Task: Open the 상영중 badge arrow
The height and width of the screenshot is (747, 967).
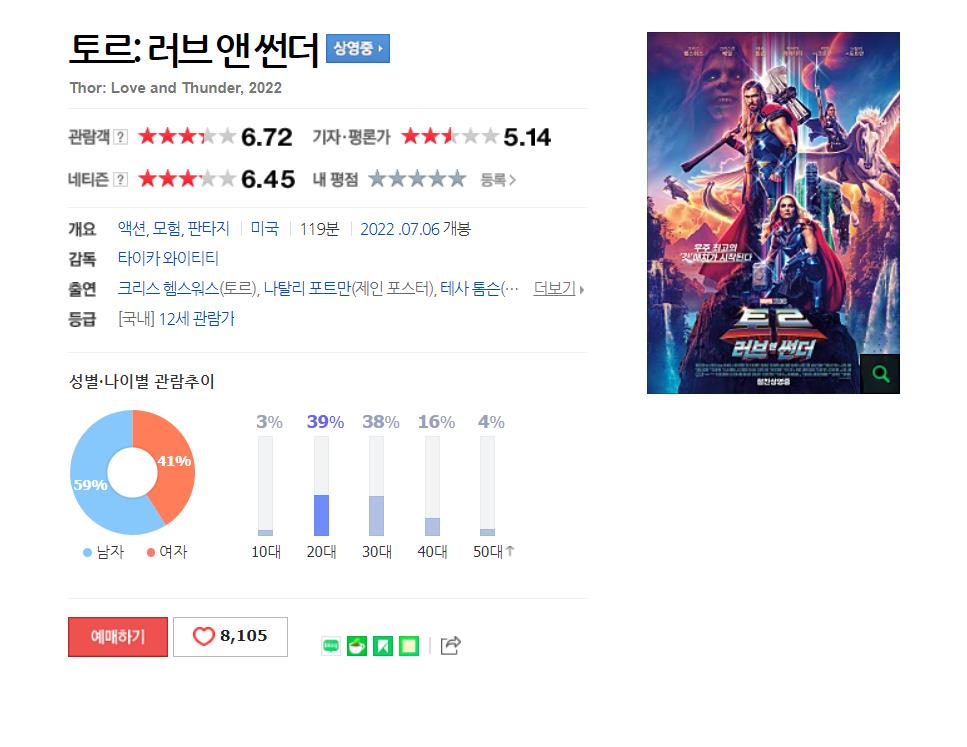Action: coord(358,49)
